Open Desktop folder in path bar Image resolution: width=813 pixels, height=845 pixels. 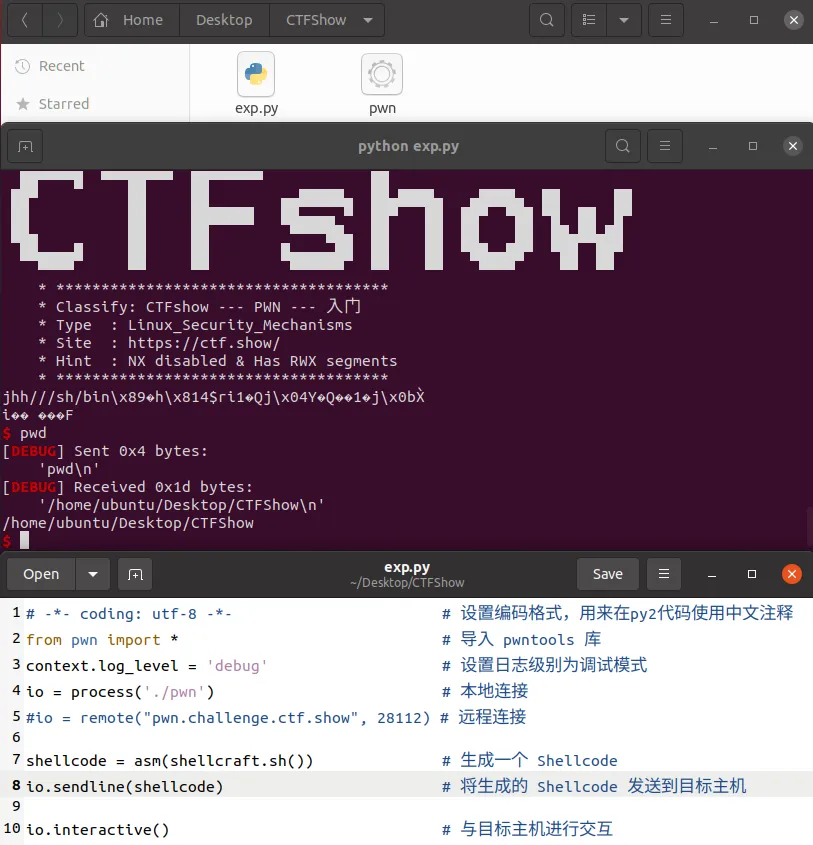tap(224, 20)
